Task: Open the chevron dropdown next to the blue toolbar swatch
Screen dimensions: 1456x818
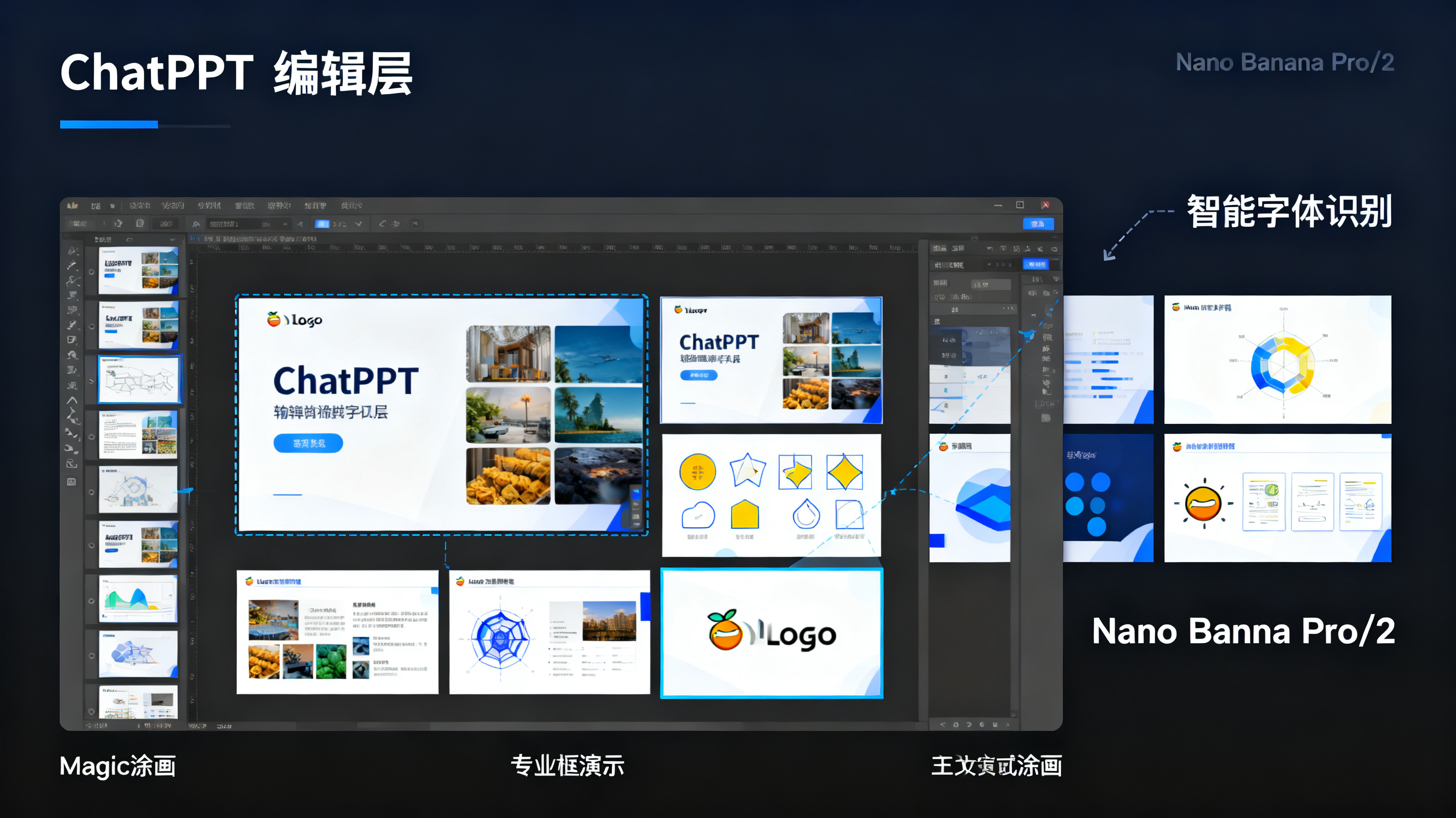Action: coord(358,224)
